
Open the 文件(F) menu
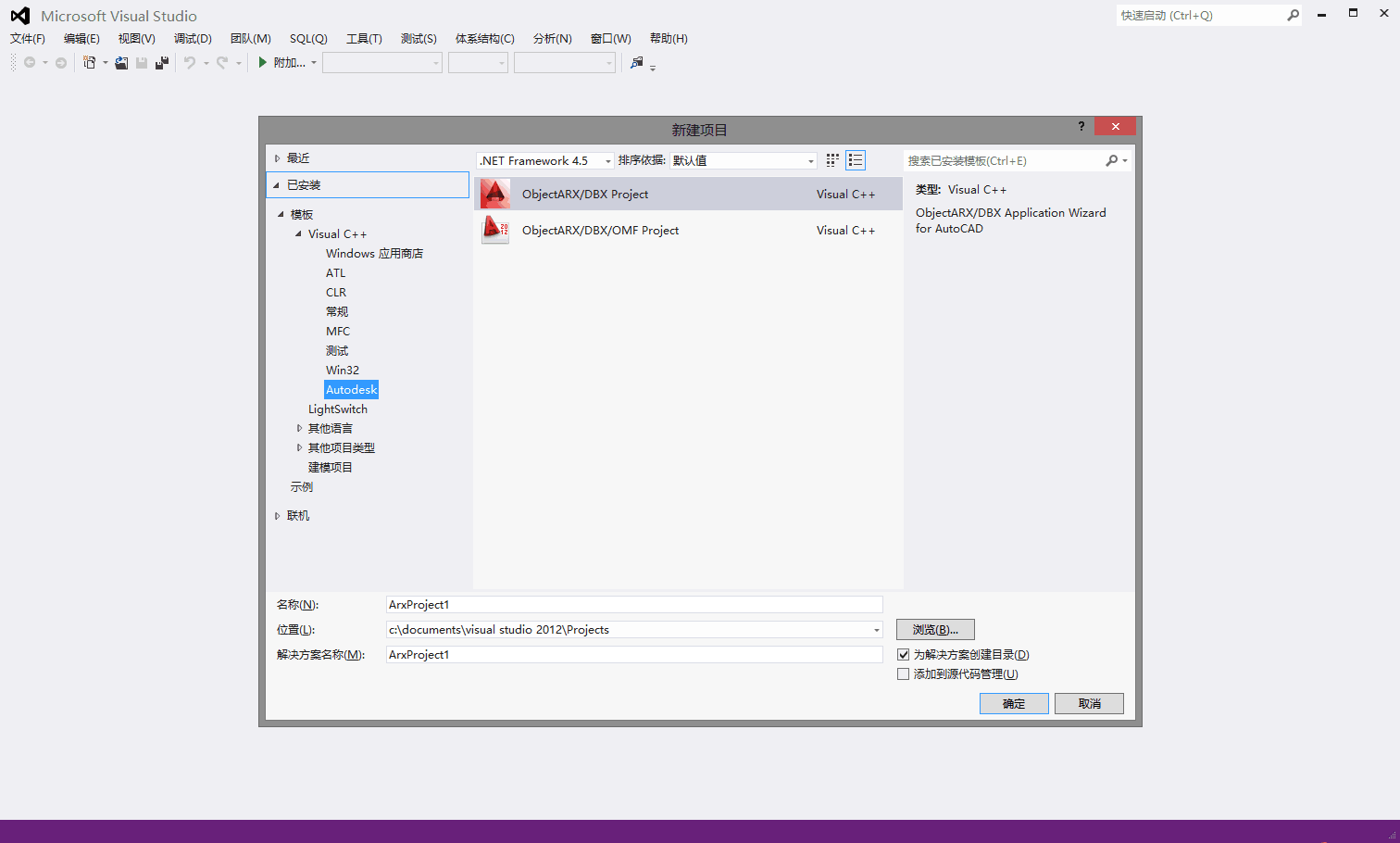click(28, 38)
